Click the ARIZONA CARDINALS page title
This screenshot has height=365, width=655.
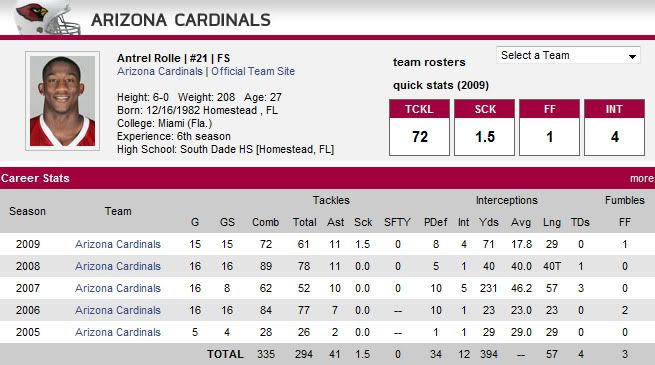click(x=181, y=20)
